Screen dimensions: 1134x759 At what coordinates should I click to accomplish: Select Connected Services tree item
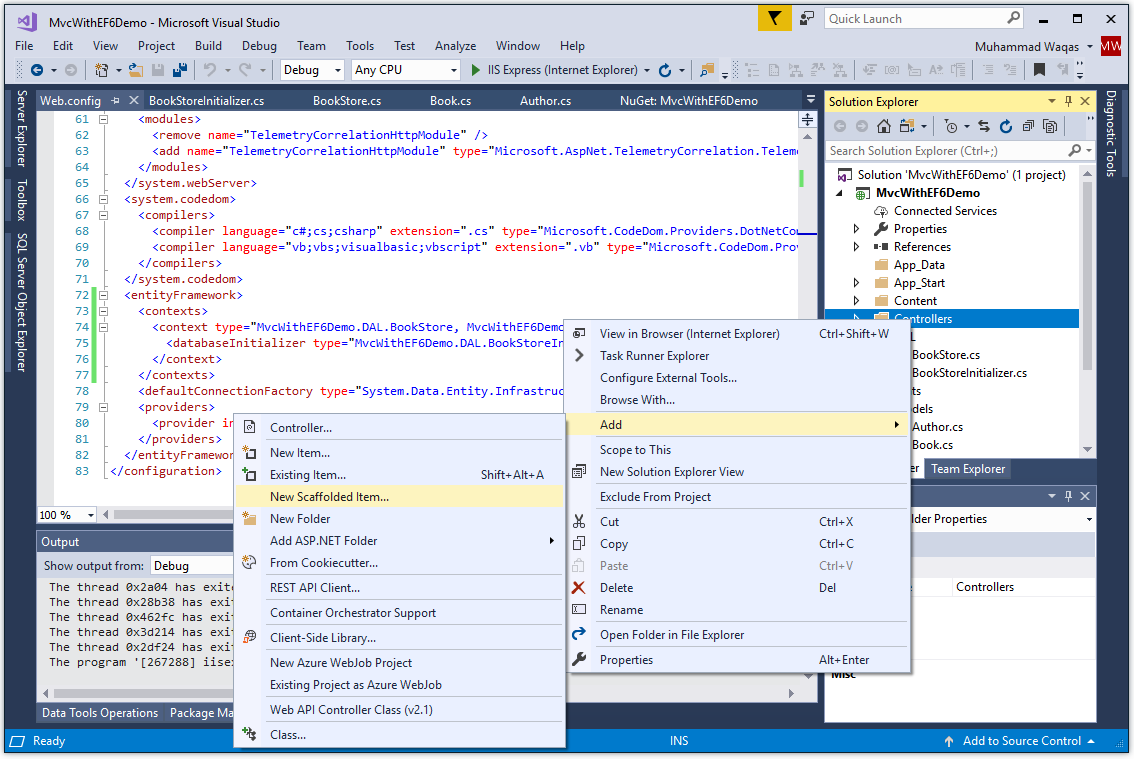coord(945,211)
